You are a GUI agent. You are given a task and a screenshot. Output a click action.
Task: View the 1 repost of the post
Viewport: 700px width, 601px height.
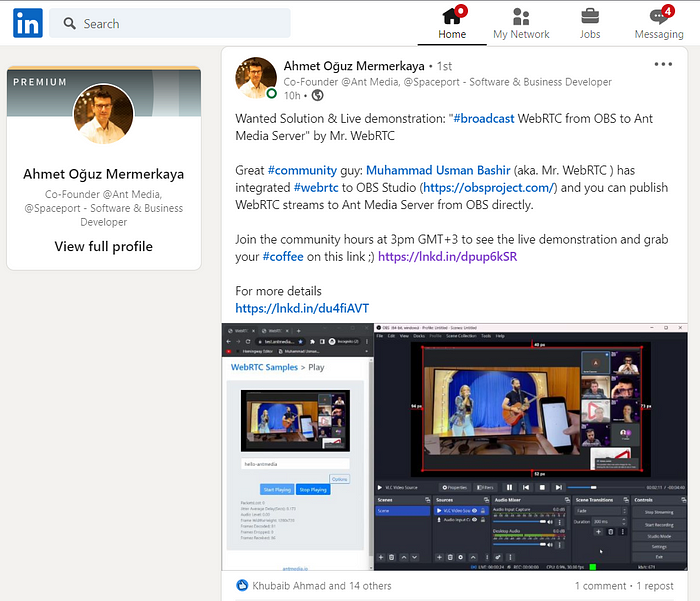654,586
